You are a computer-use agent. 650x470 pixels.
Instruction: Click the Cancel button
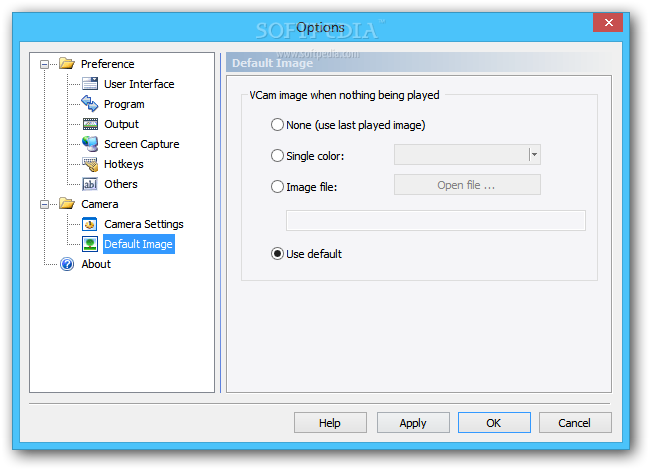(575, 423)
